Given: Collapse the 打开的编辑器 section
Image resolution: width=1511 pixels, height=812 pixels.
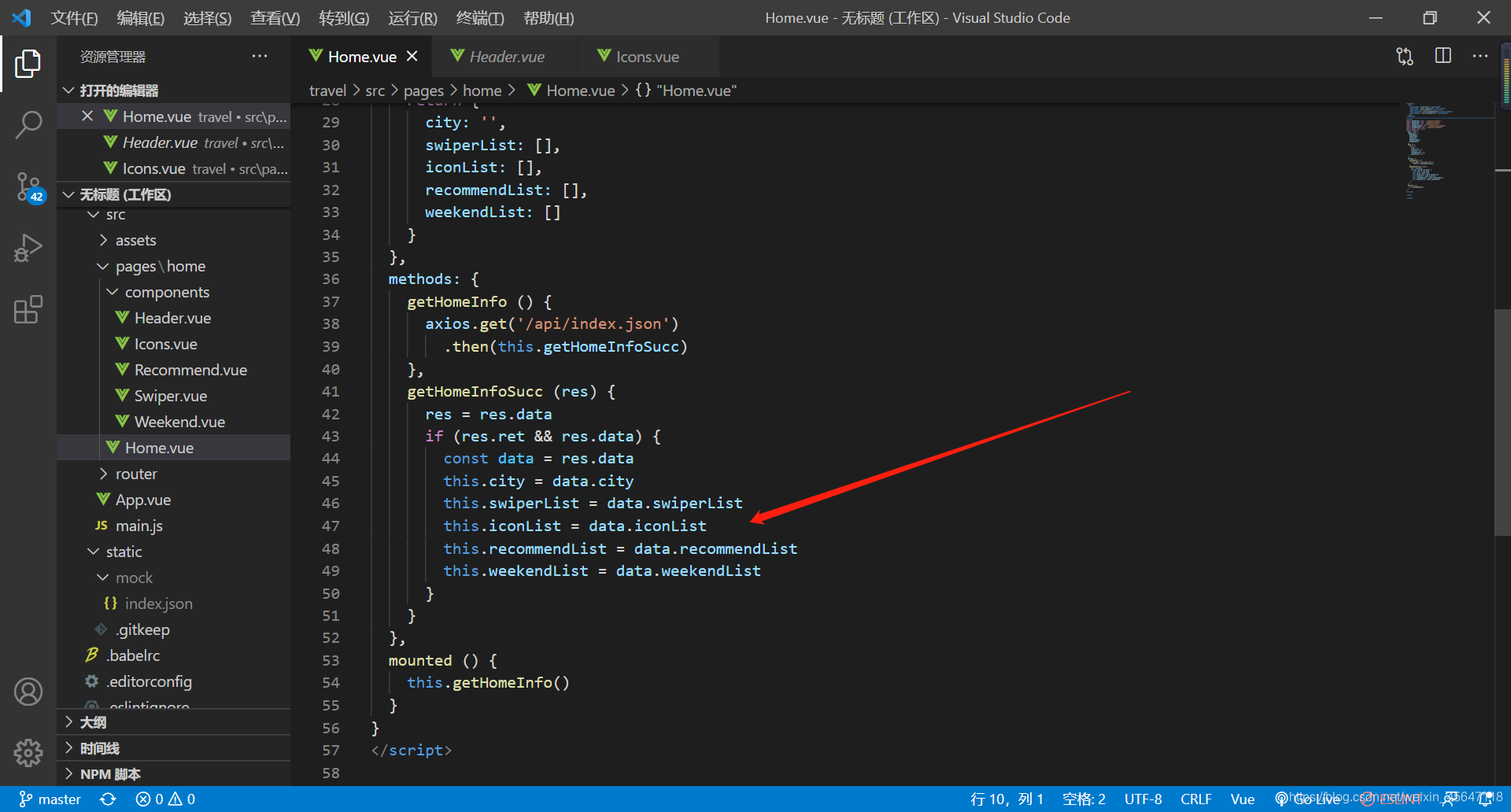Looking at the screenshot, I should pos(173,90).
